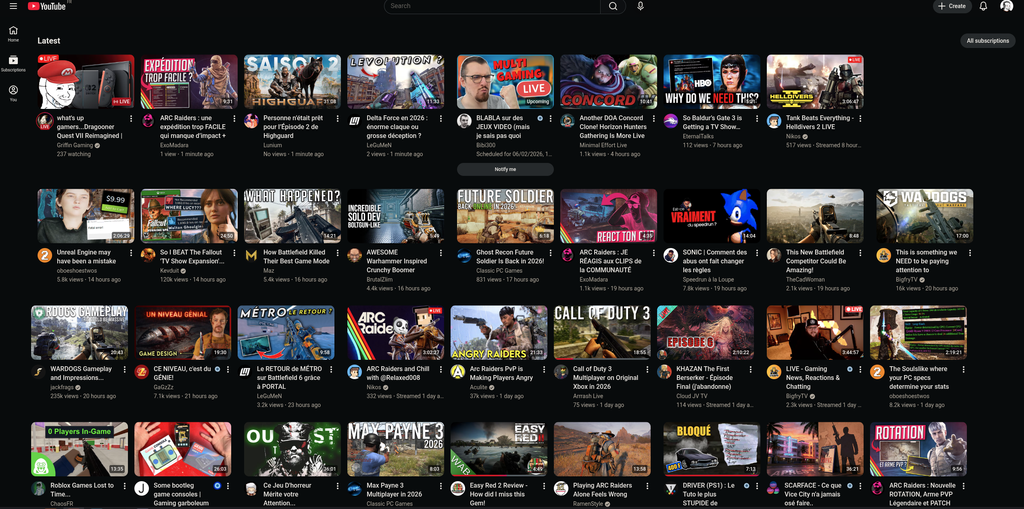Open more options for Delta Force en 2026 video
Image resolution: width=1024 pixels, height=509 pixels.
pyautogui.click(x=441, y=119)
